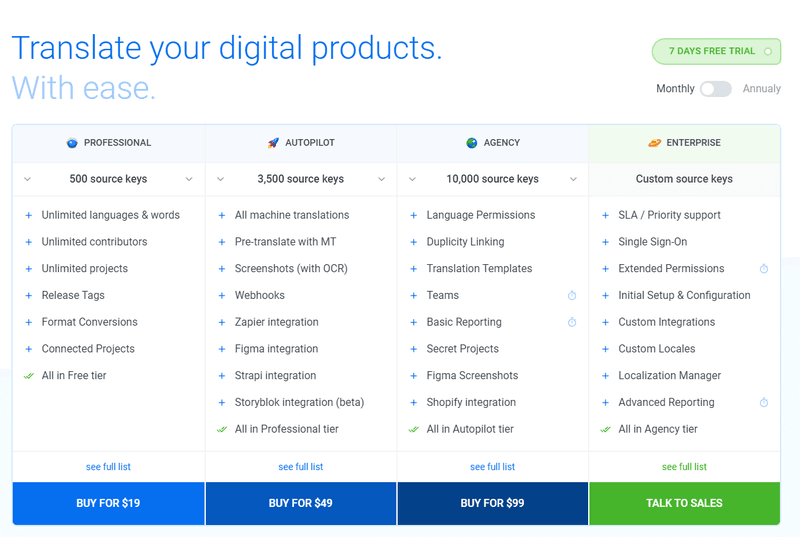This screenshot has height=537, width=800.
Task: Open Autopilot plan's see full list
Action: pyautogui.click(x=301, y=467)
